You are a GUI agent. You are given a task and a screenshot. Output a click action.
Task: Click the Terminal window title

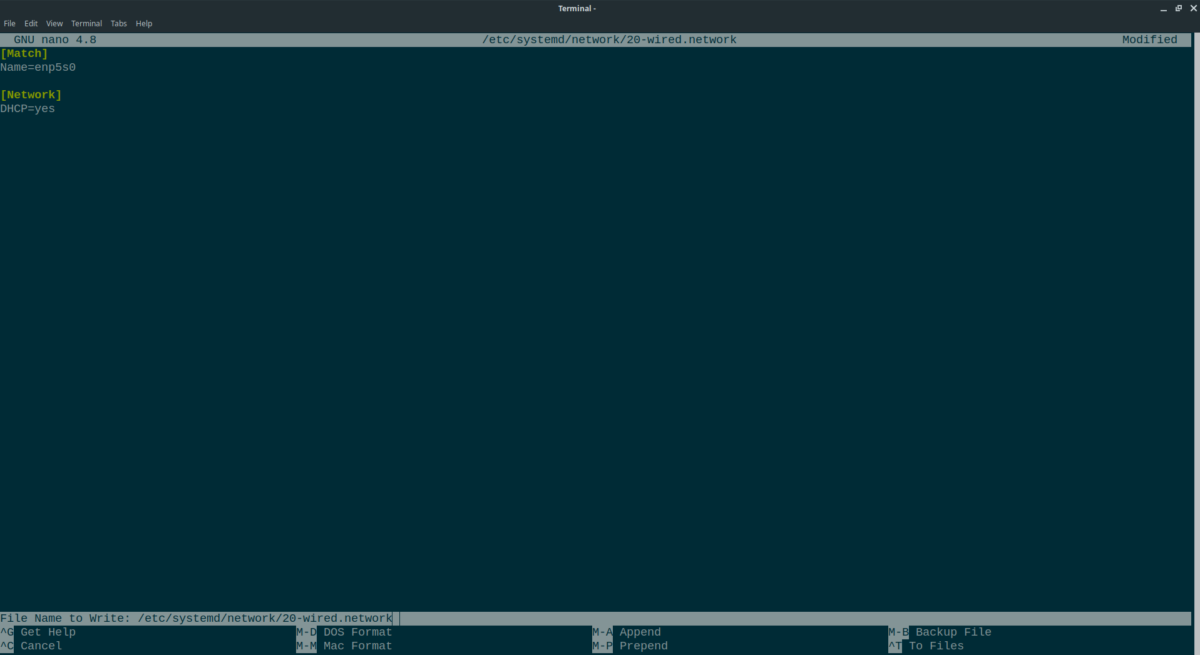[577, 8]
